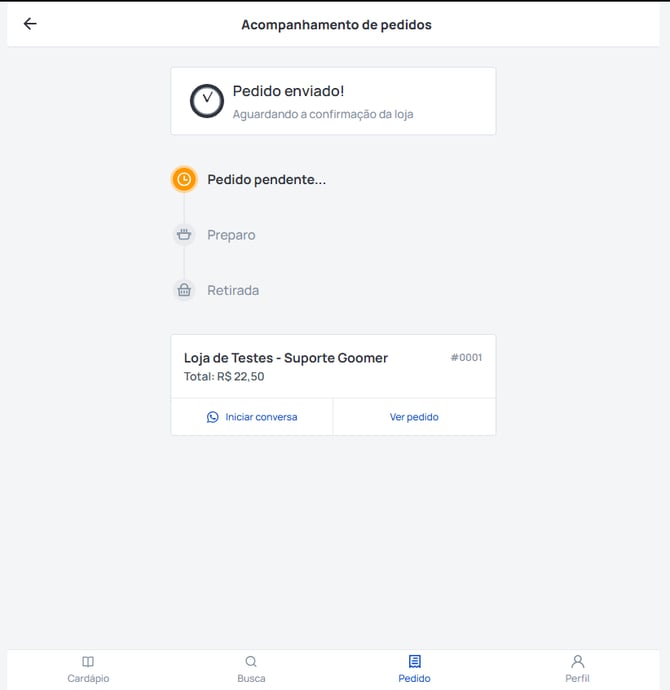The width and height of the screenshot is (670, 690).
Task: Click the order number #0001
Action: [x=466, y=357]
